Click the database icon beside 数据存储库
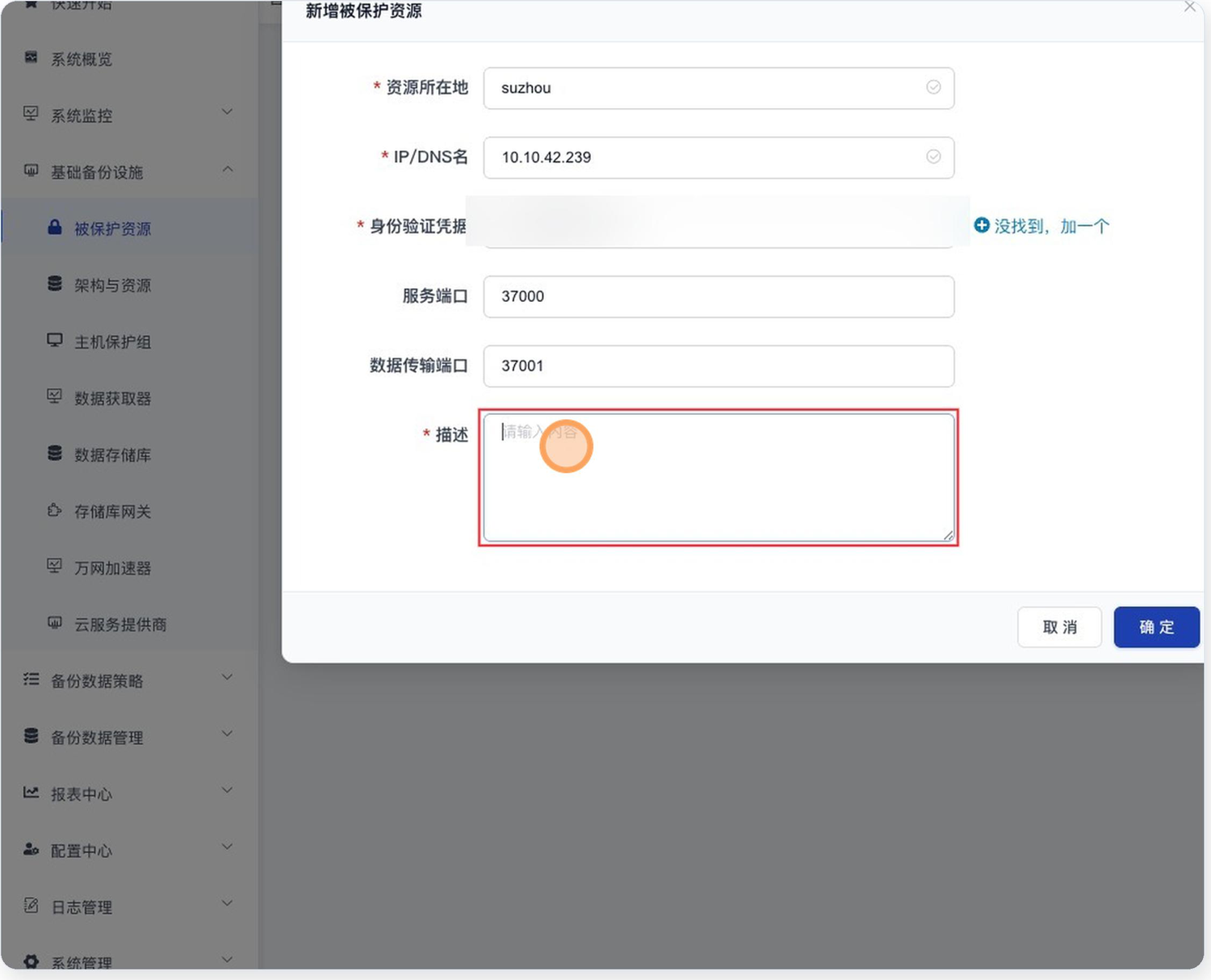Viewport: 1211px width, 980px height. tap(54, 453)
